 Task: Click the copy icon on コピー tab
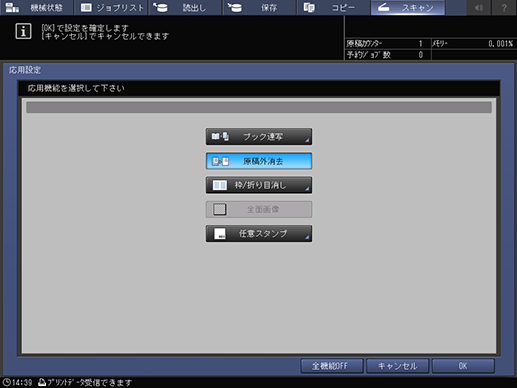coord(309,7)
